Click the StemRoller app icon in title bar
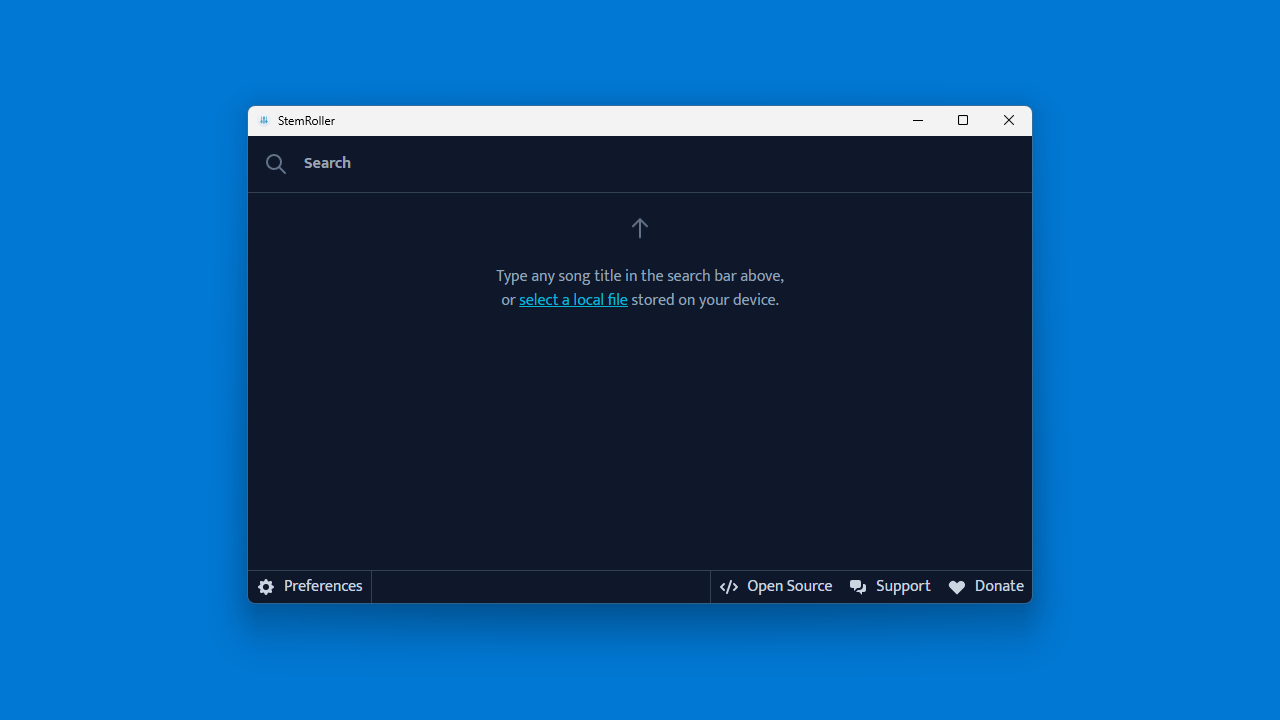Screen dimensions: 1280x720 [x=264, y=121]
